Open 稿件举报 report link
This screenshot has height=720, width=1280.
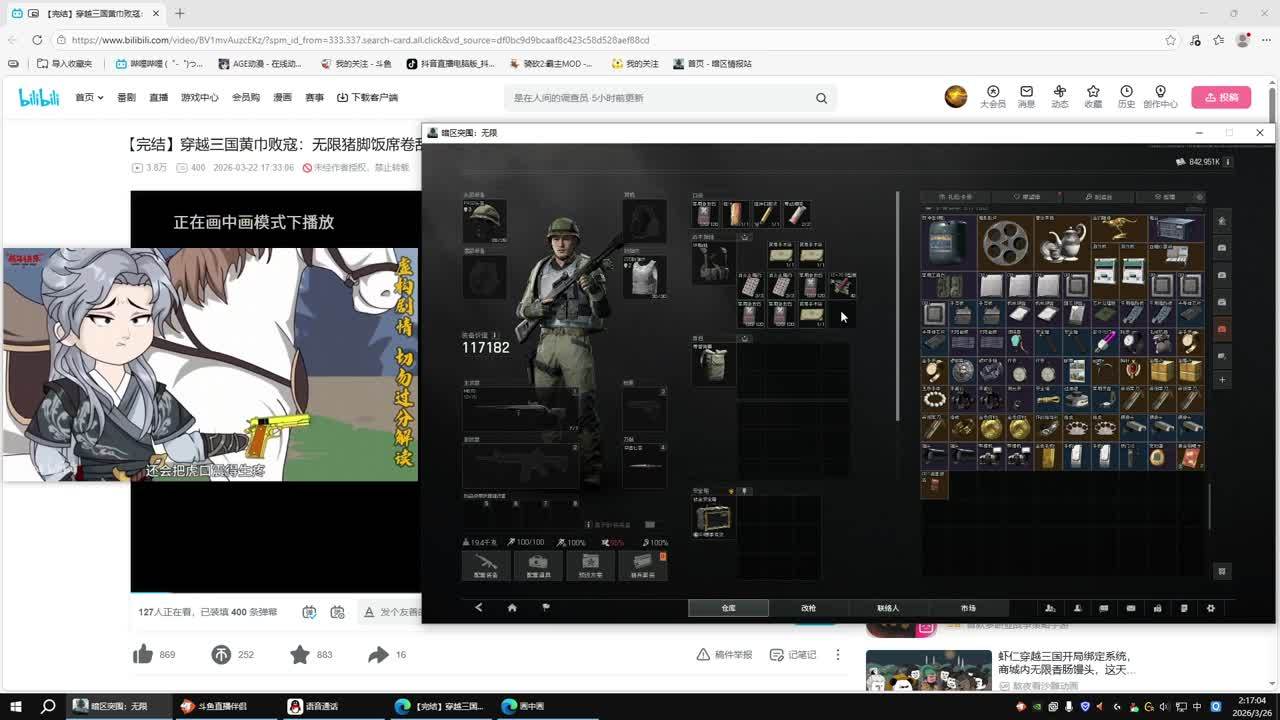click(x=724, y=655)
